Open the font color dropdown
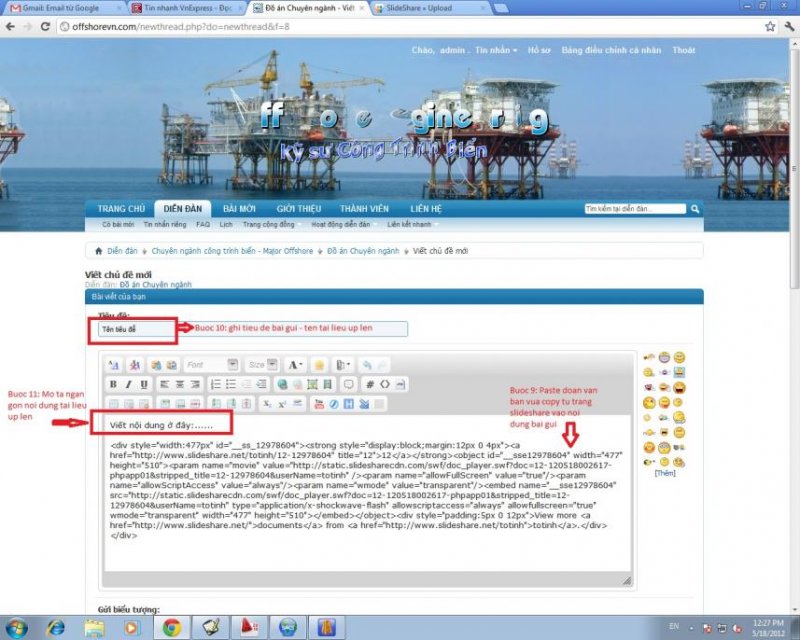 tap(295, 365)
